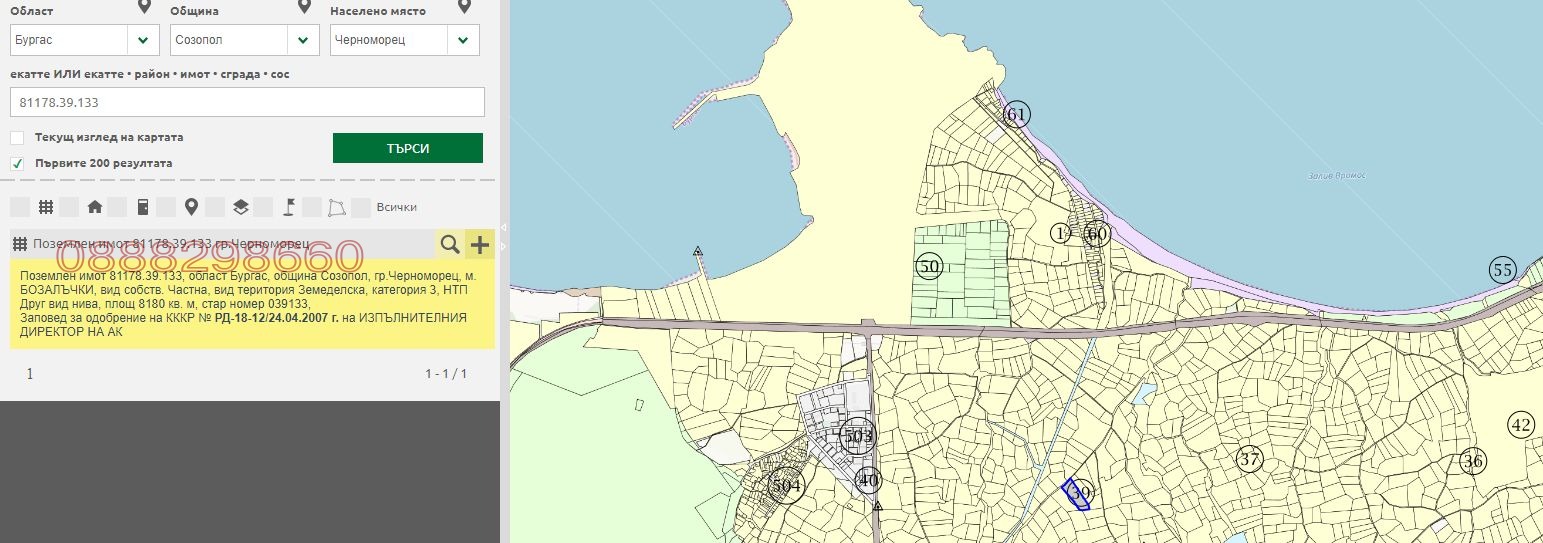Enable 'Текущ изглед на картата' checkbox
This screenshot has width=1543, height=543.
(x=17, y=138)
